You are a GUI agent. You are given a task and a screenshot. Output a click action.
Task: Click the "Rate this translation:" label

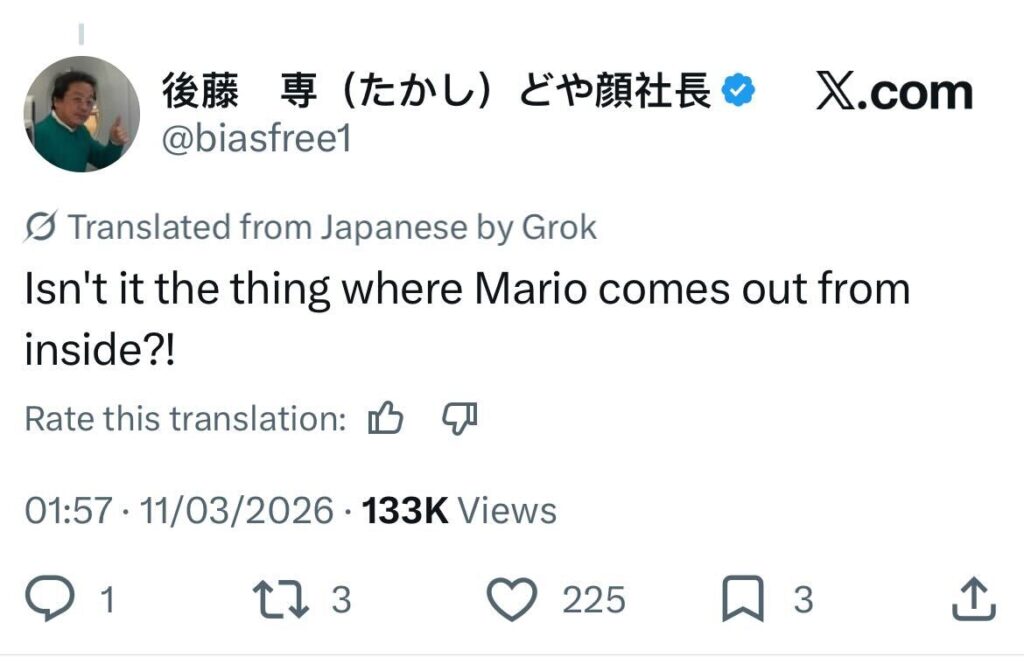tap(185, 419)
